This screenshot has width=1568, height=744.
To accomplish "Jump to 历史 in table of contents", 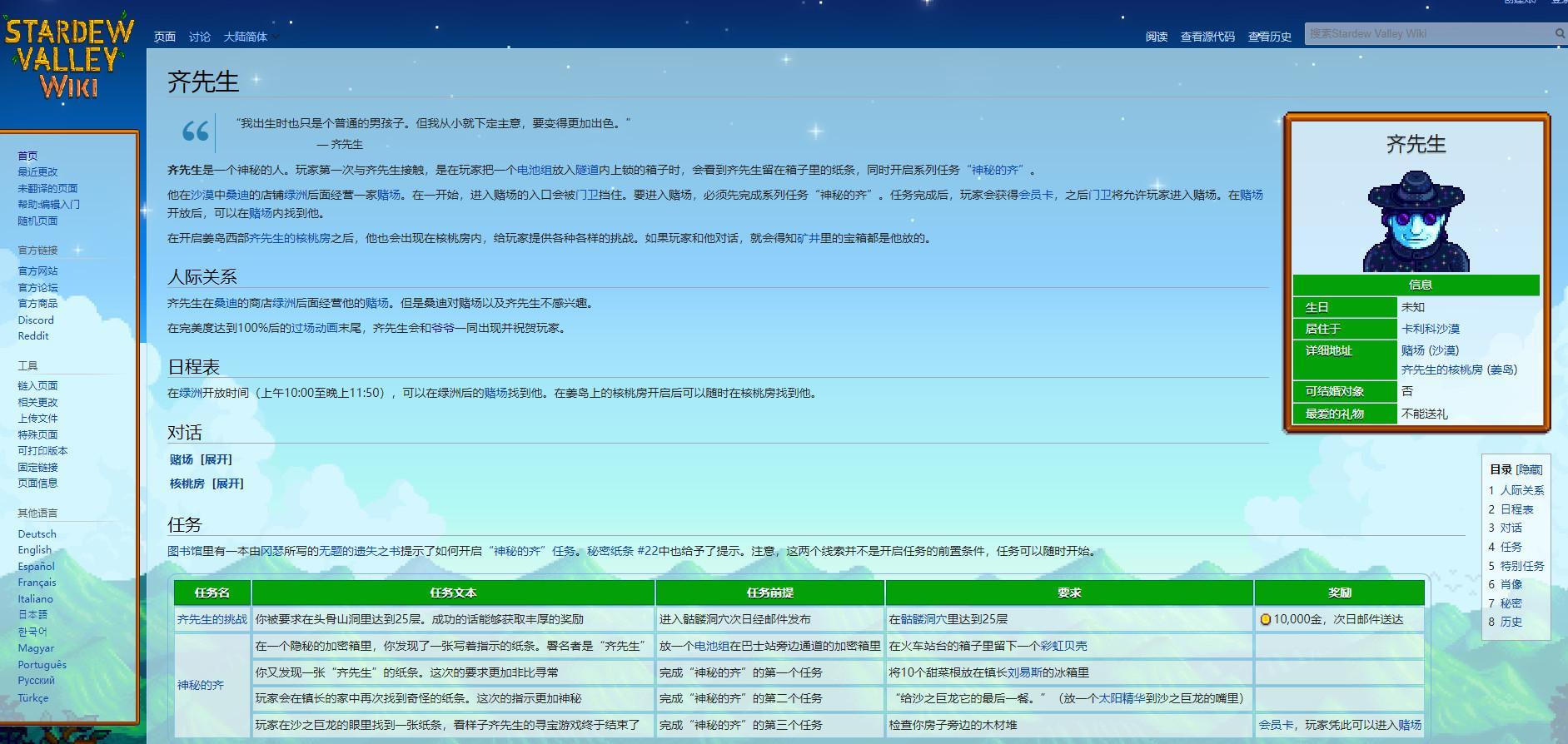I will coord(1511,622).
